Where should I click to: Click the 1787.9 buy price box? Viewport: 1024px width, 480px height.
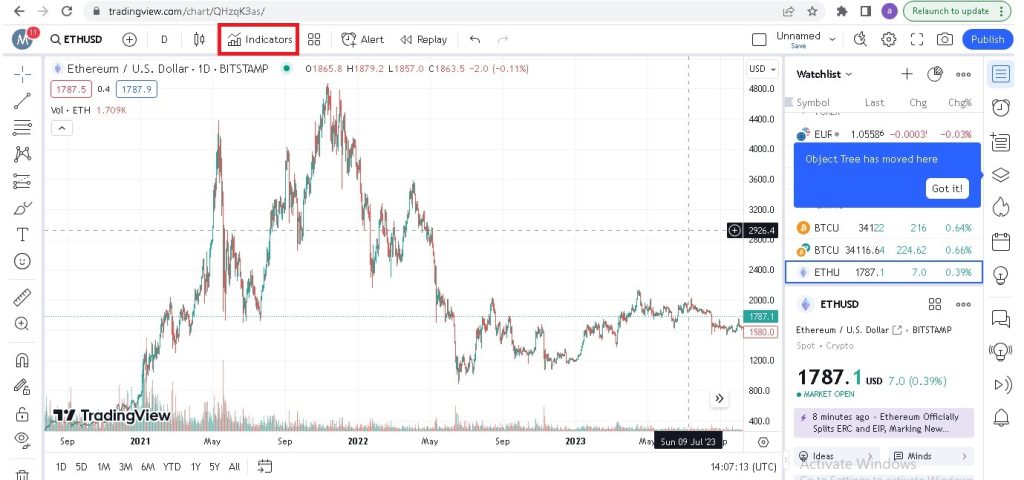coord(136,89)
